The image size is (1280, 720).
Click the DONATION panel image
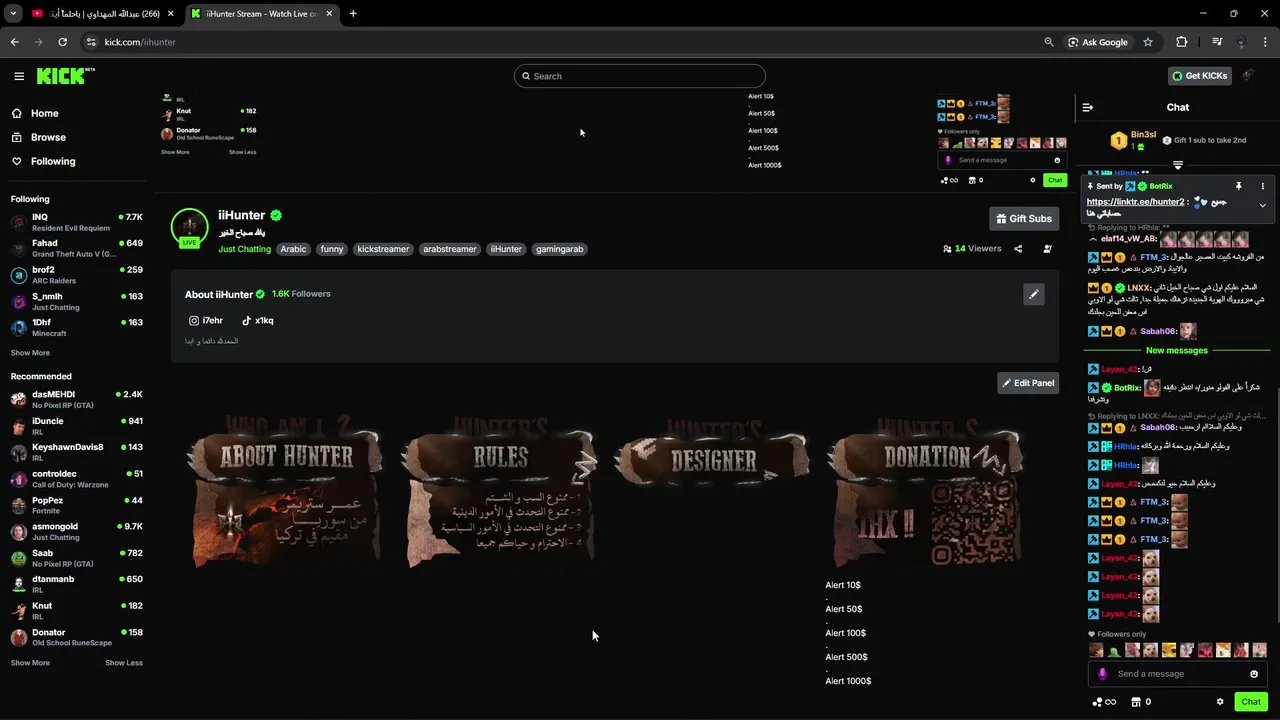tap(926, 492)
